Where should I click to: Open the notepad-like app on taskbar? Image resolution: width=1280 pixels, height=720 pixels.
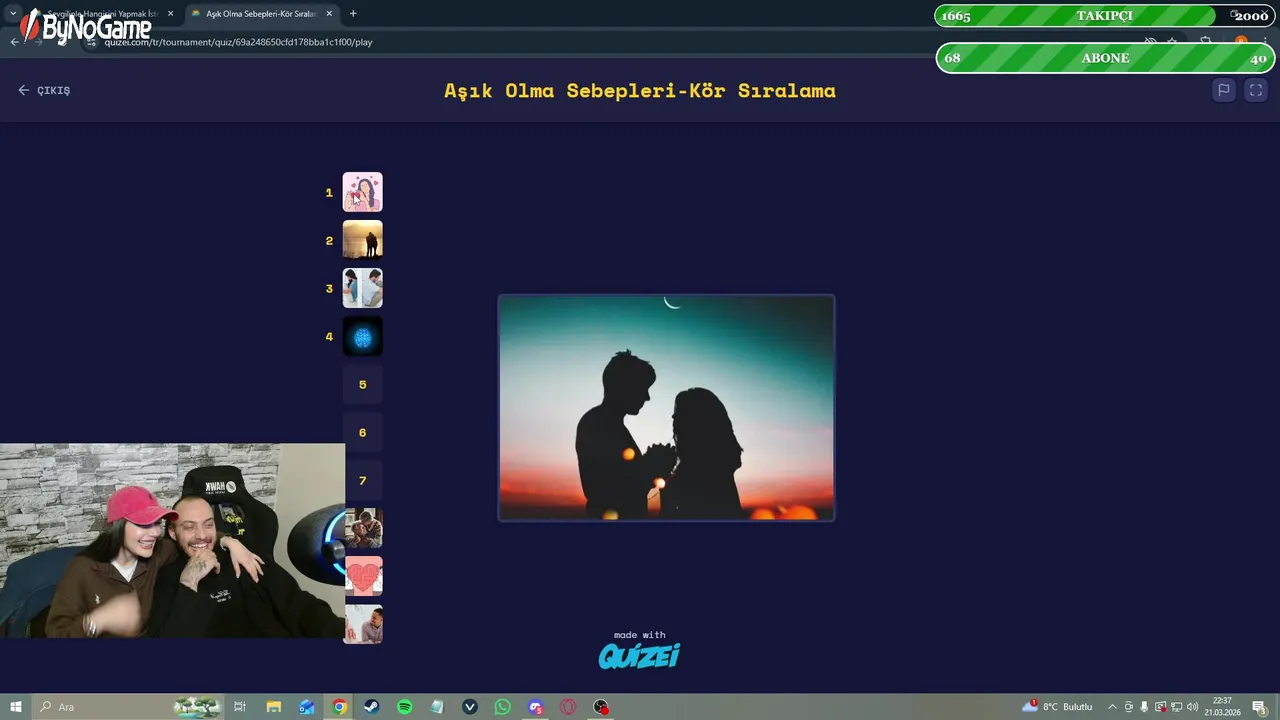[x=437, y=707]
